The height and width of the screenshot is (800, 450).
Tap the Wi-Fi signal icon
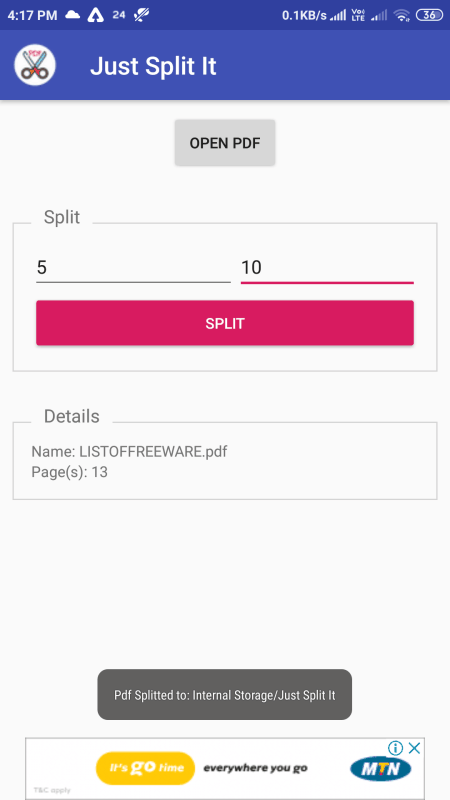pyautogui.click(x=403, y=15)
